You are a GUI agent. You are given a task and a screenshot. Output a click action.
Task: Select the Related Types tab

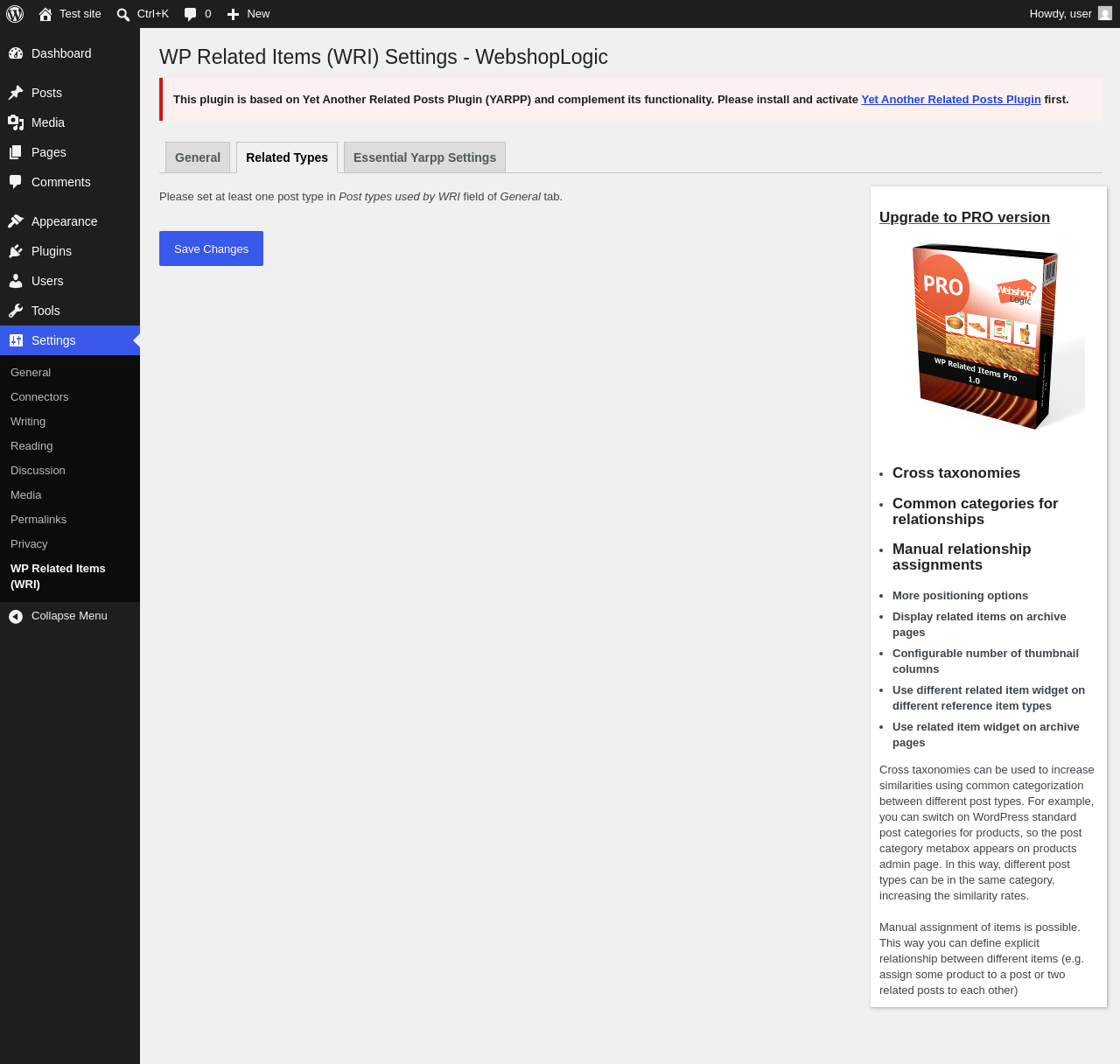(x=287, y=157)
